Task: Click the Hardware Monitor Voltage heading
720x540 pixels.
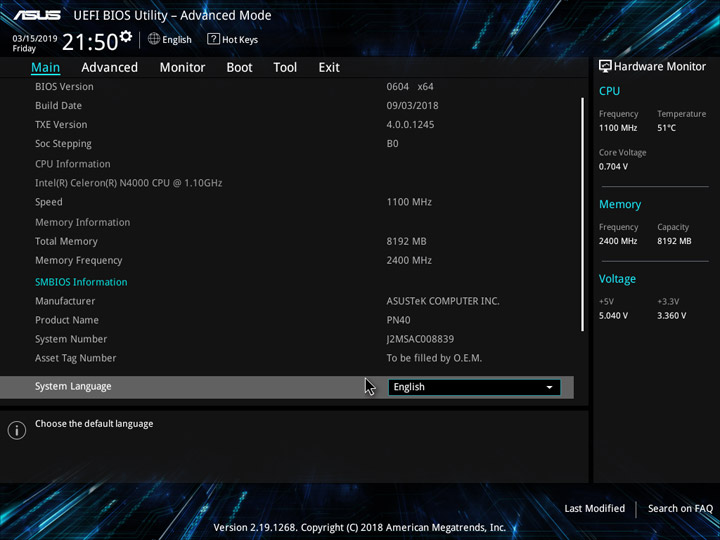Action: pyautogui.click(x=617, y=279)
